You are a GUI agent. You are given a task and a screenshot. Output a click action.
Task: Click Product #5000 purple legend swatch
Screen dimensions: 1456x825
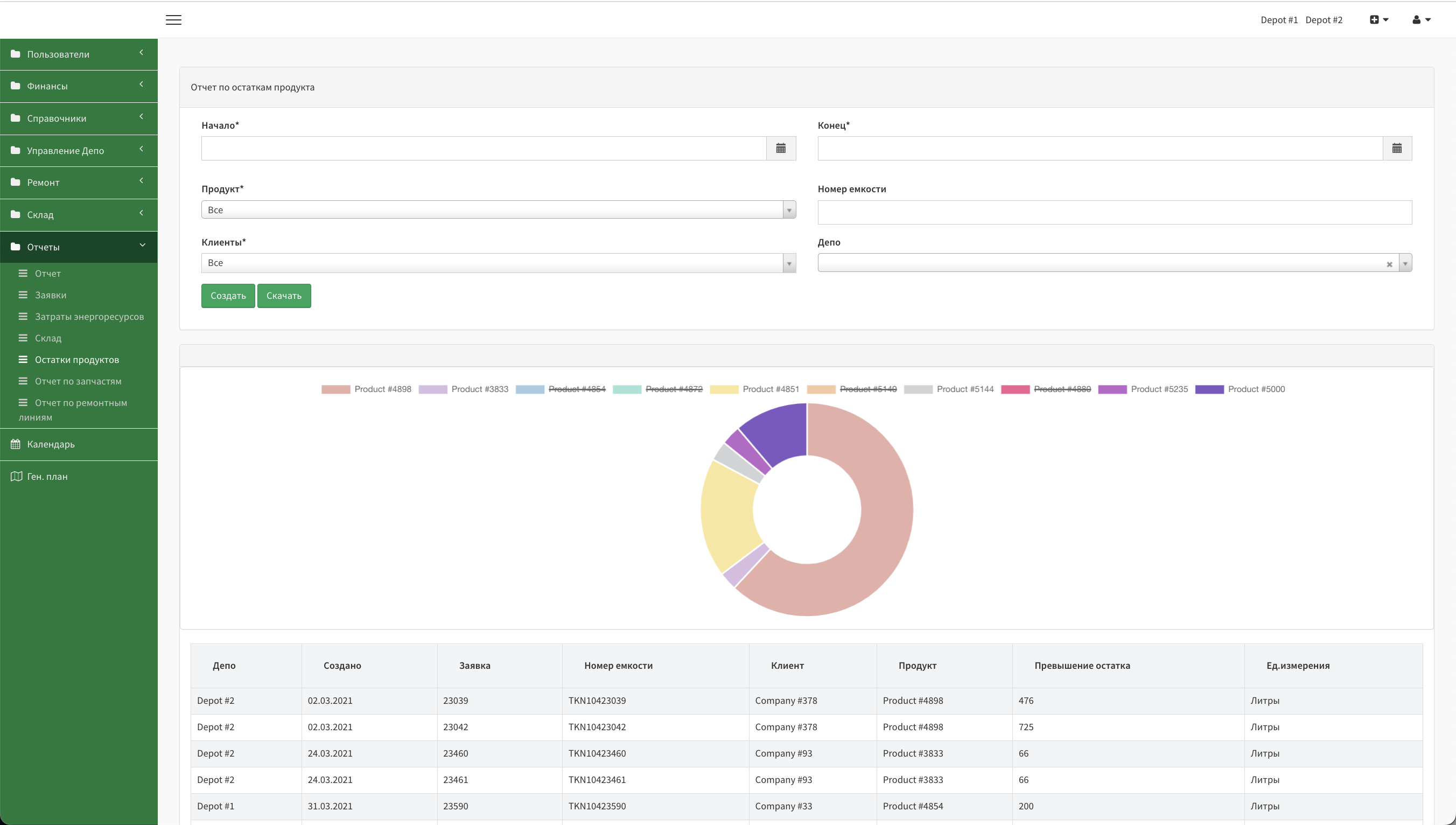1209,389
